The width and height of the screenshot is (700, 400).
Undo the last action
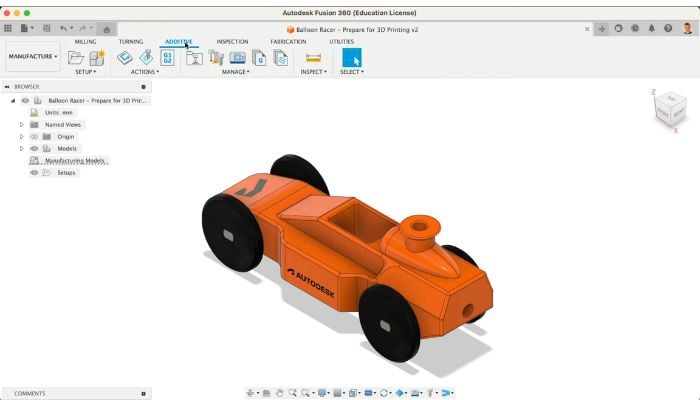63,29
